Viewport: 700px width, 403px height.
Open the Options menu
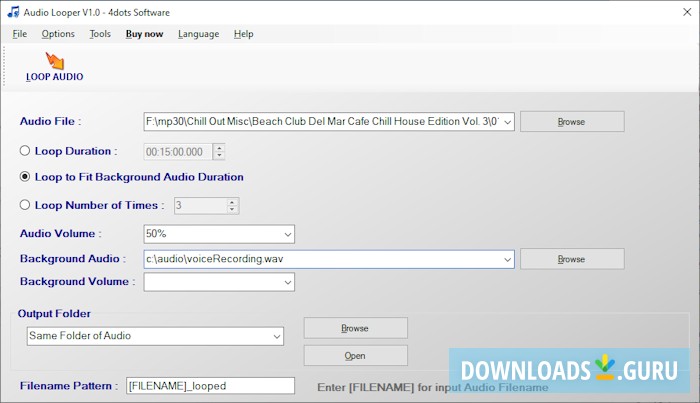[58, 34]
